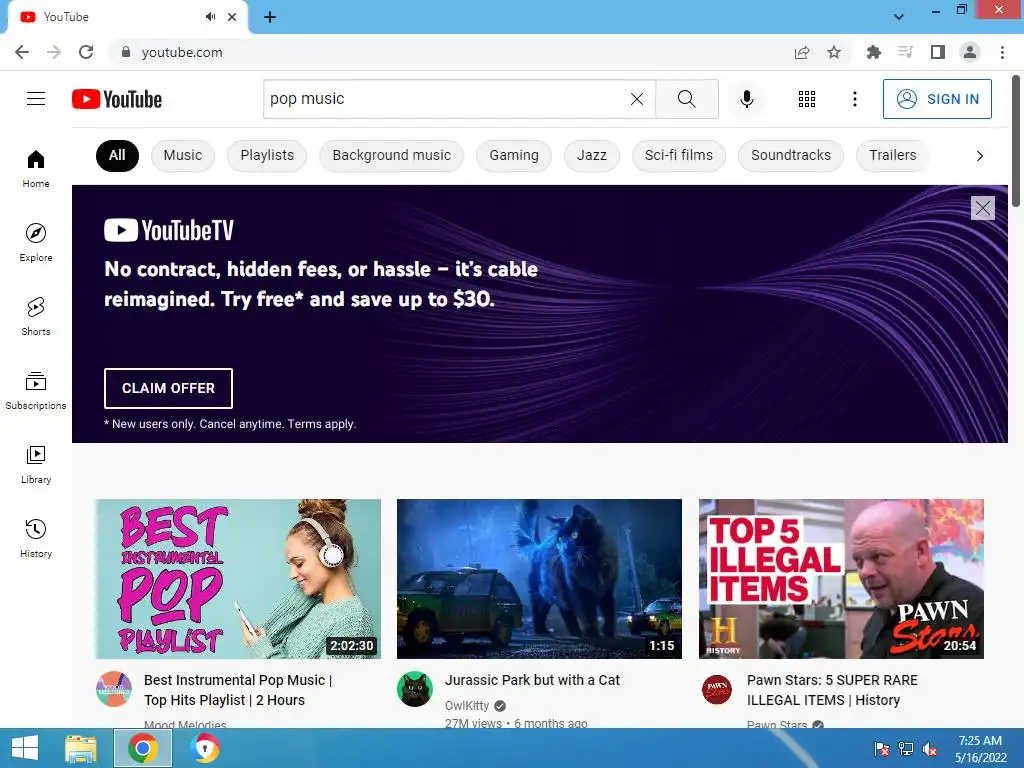
Task: Open Explore in sidebar
Action: (x=36, y=242)
